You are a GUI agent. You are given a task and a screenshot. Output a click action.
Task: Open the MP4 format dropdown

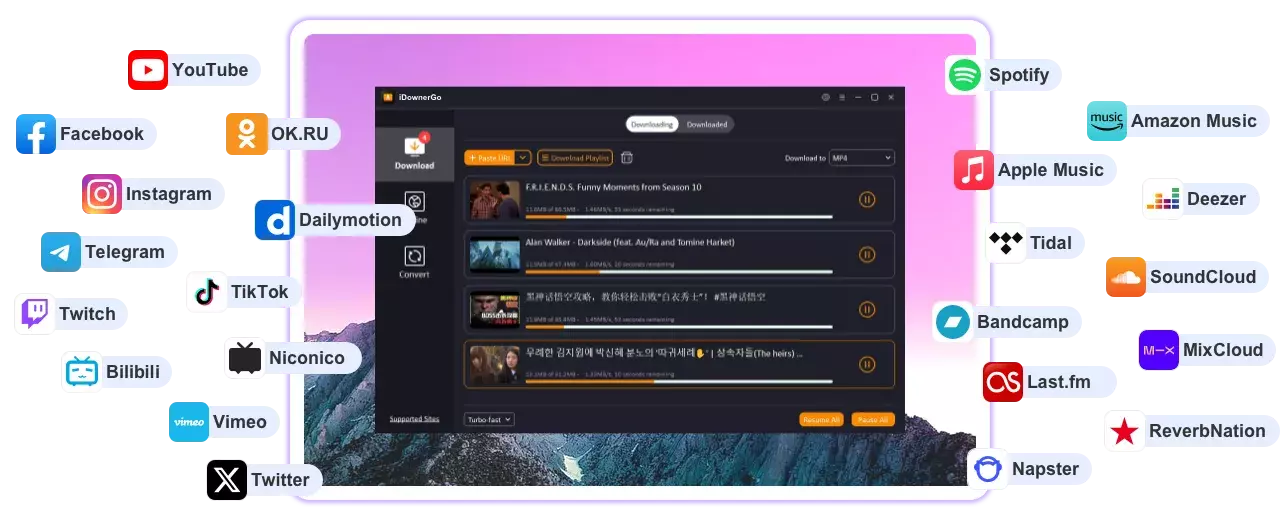coord(862,158)
